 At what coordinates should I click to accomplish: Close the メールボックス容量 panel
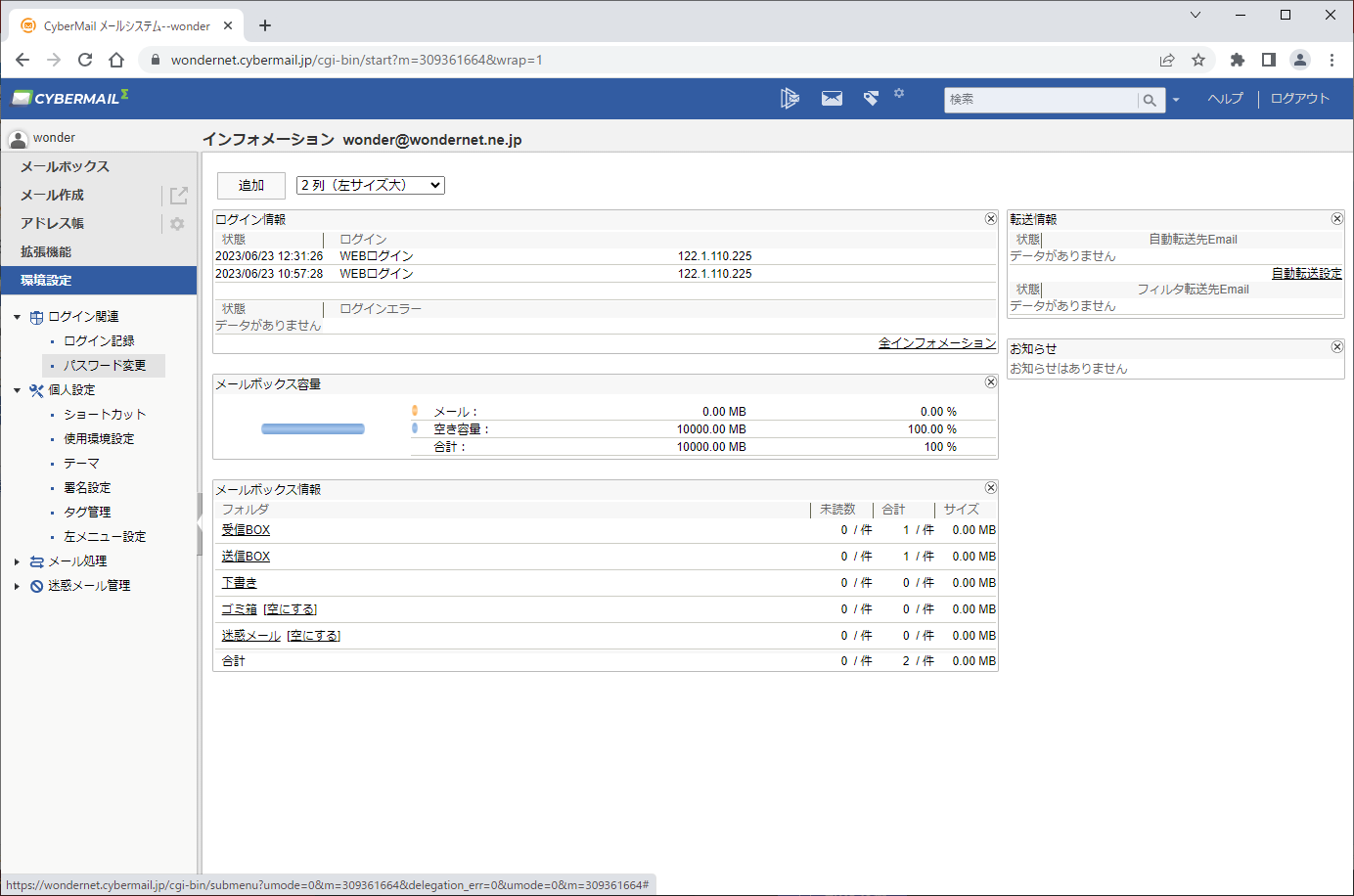pos(991,382)
